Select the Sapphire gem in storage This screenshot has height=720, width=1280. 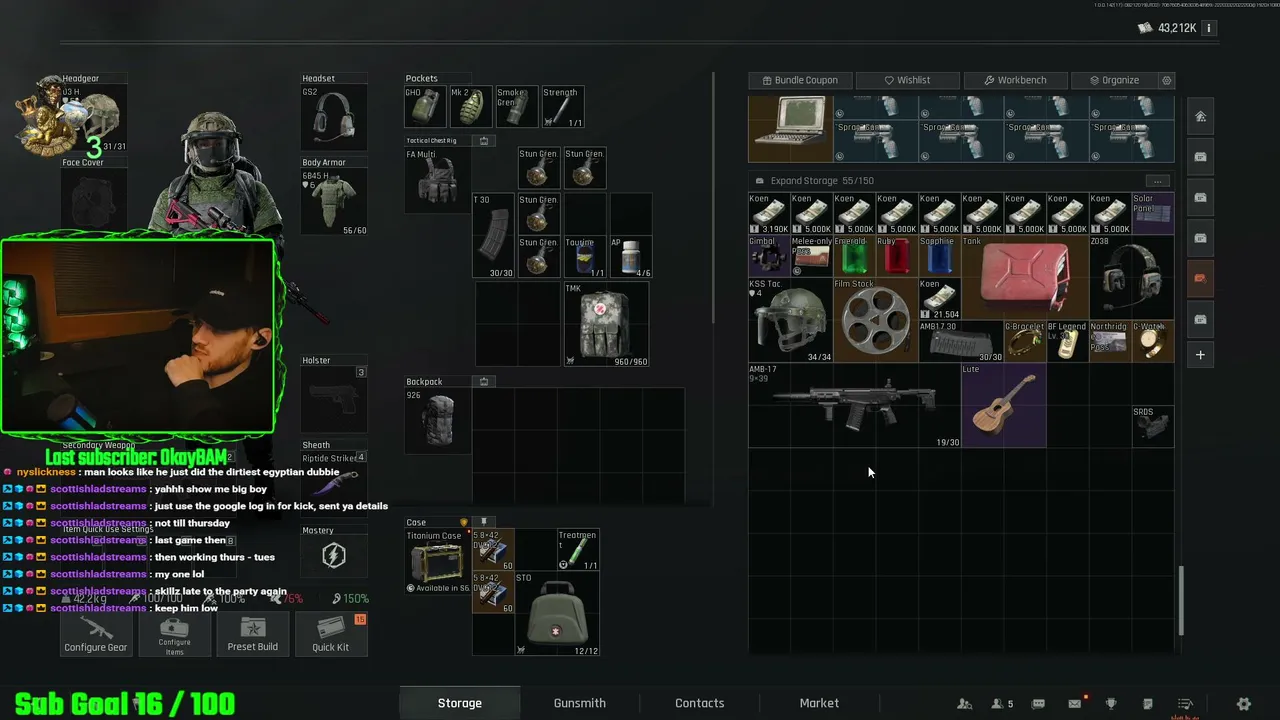pos(939,256)
